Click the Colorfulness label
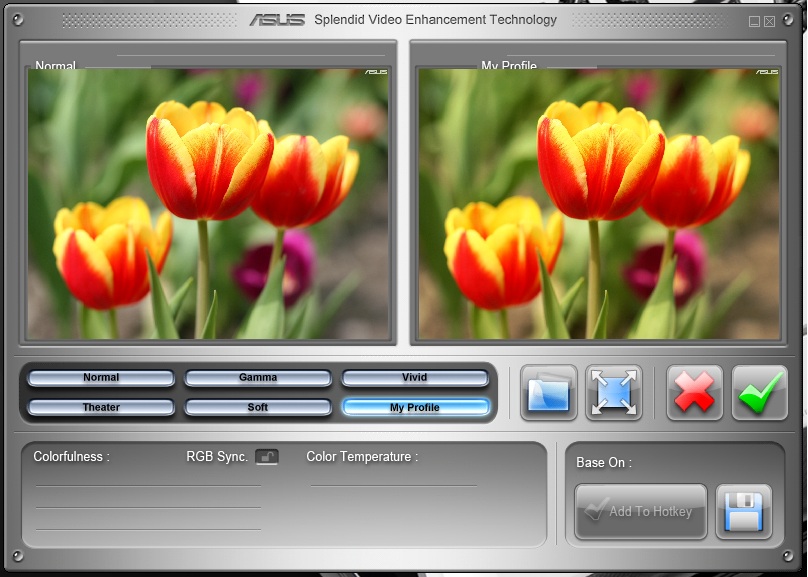 tap(72, 457)
